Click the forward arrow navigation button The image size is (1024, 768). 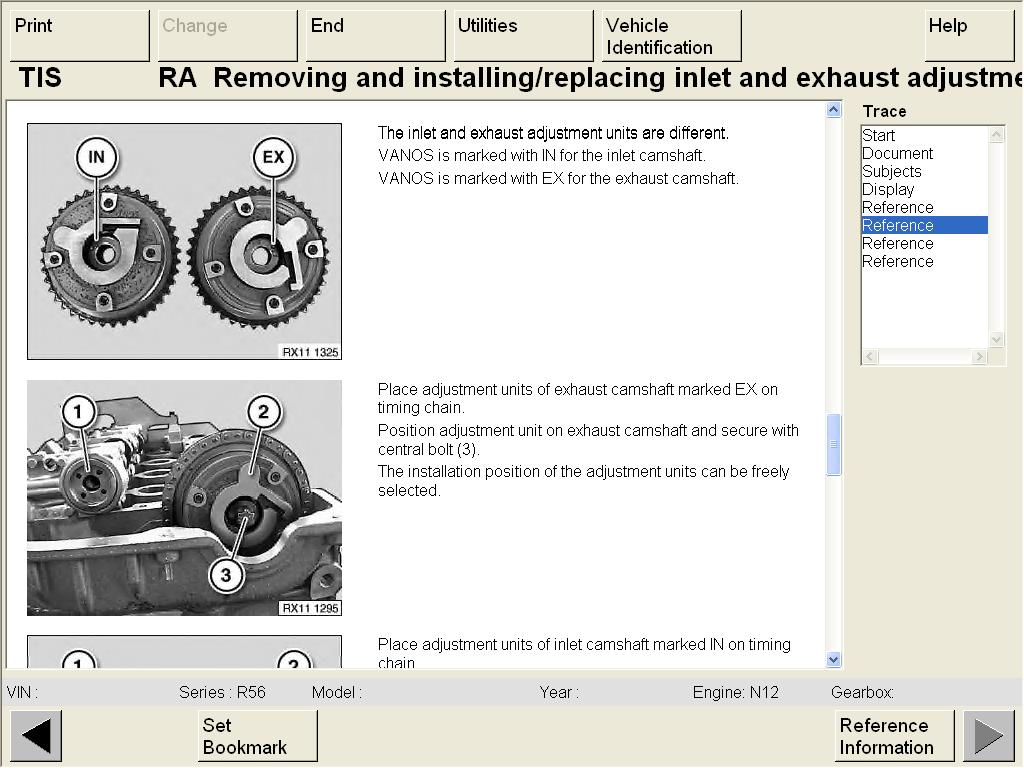pyautogui.click(x=988, y=736)
